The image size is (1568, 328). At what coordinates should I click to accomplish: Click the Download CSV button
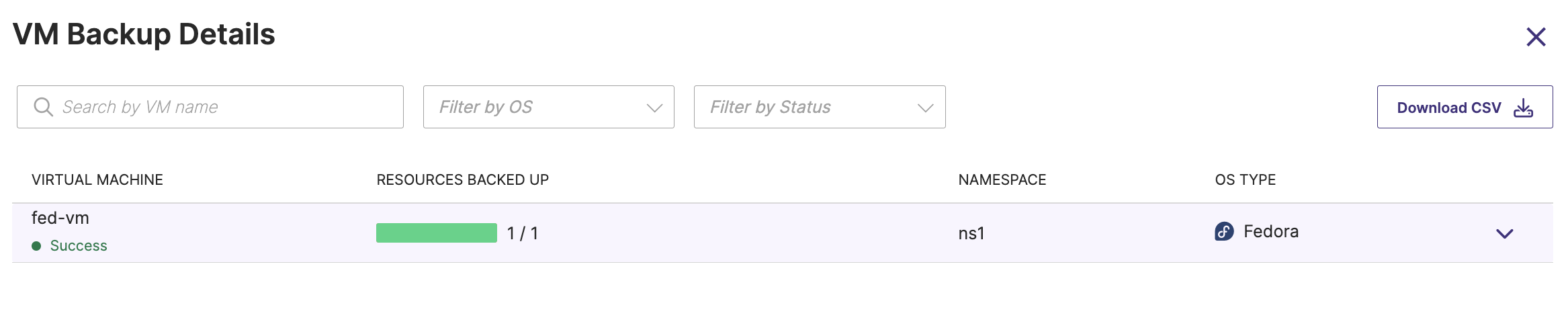[x=1448, y=108]
